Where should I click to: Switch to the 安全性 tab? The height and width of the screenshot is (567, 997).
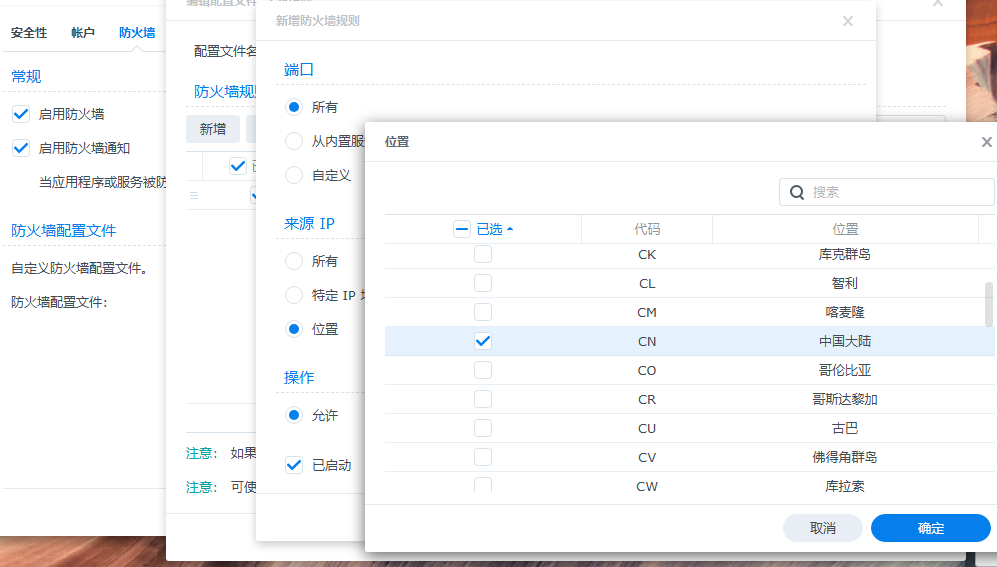(29, 33)
